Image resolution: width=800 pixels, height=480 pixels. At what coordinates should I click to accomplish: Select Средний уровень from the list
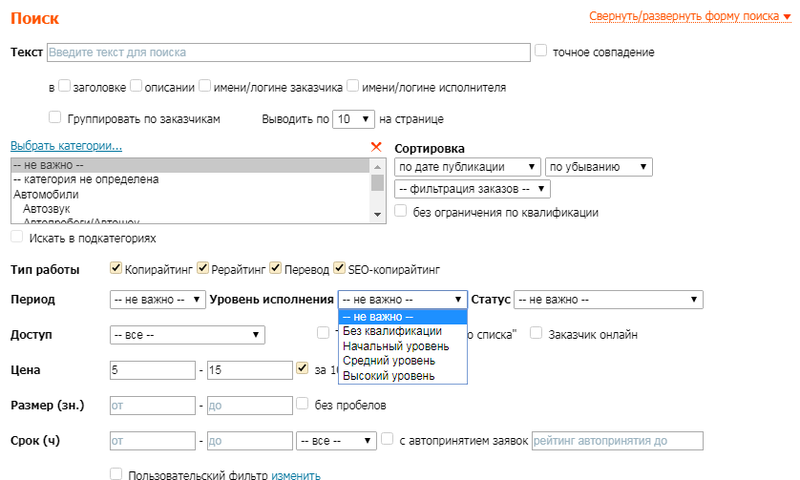pos(388,360)
